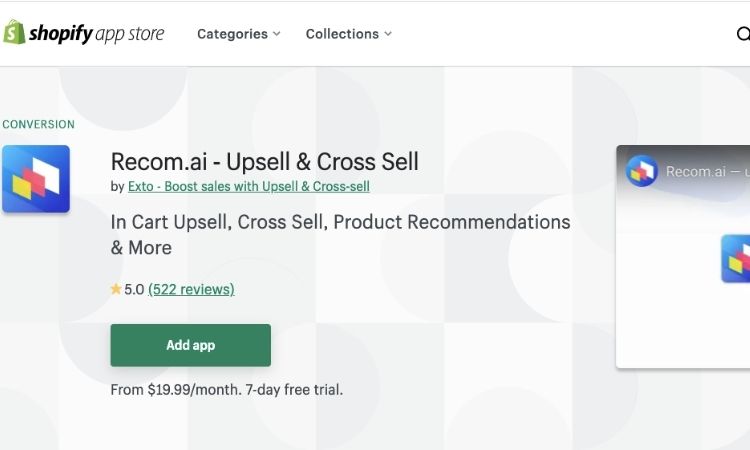Go to the CONVERSION category link
750x450 pixels.
38,124
